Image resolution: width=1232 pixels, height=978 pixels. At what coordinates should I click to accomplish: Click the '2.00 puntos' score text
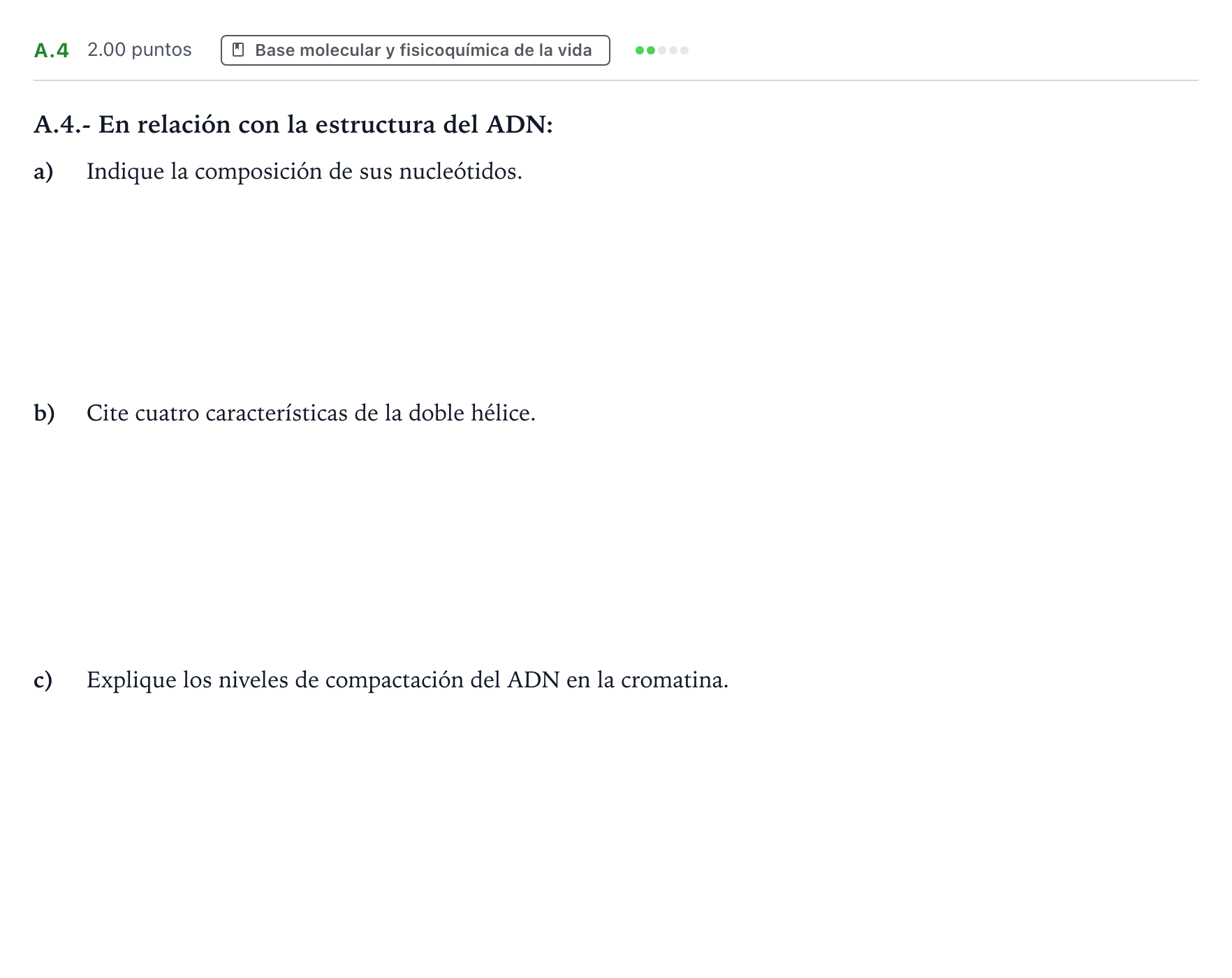coord(140,50)
